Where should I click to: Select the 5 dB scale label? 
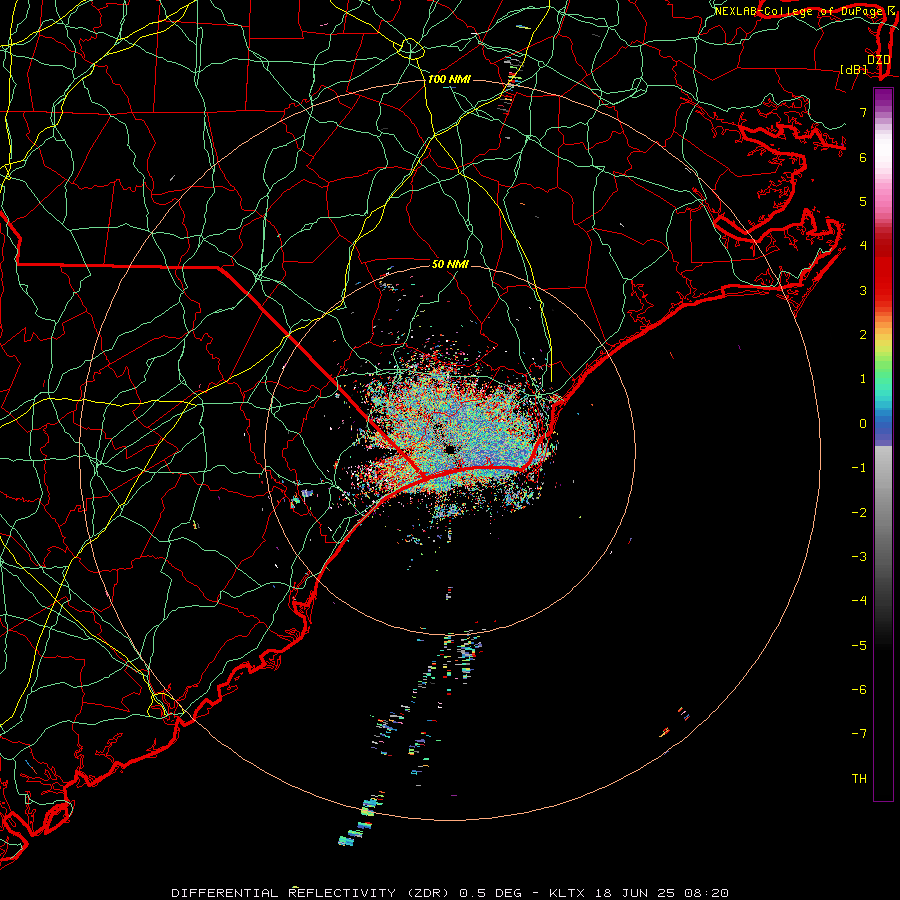[x=863, y=201]
